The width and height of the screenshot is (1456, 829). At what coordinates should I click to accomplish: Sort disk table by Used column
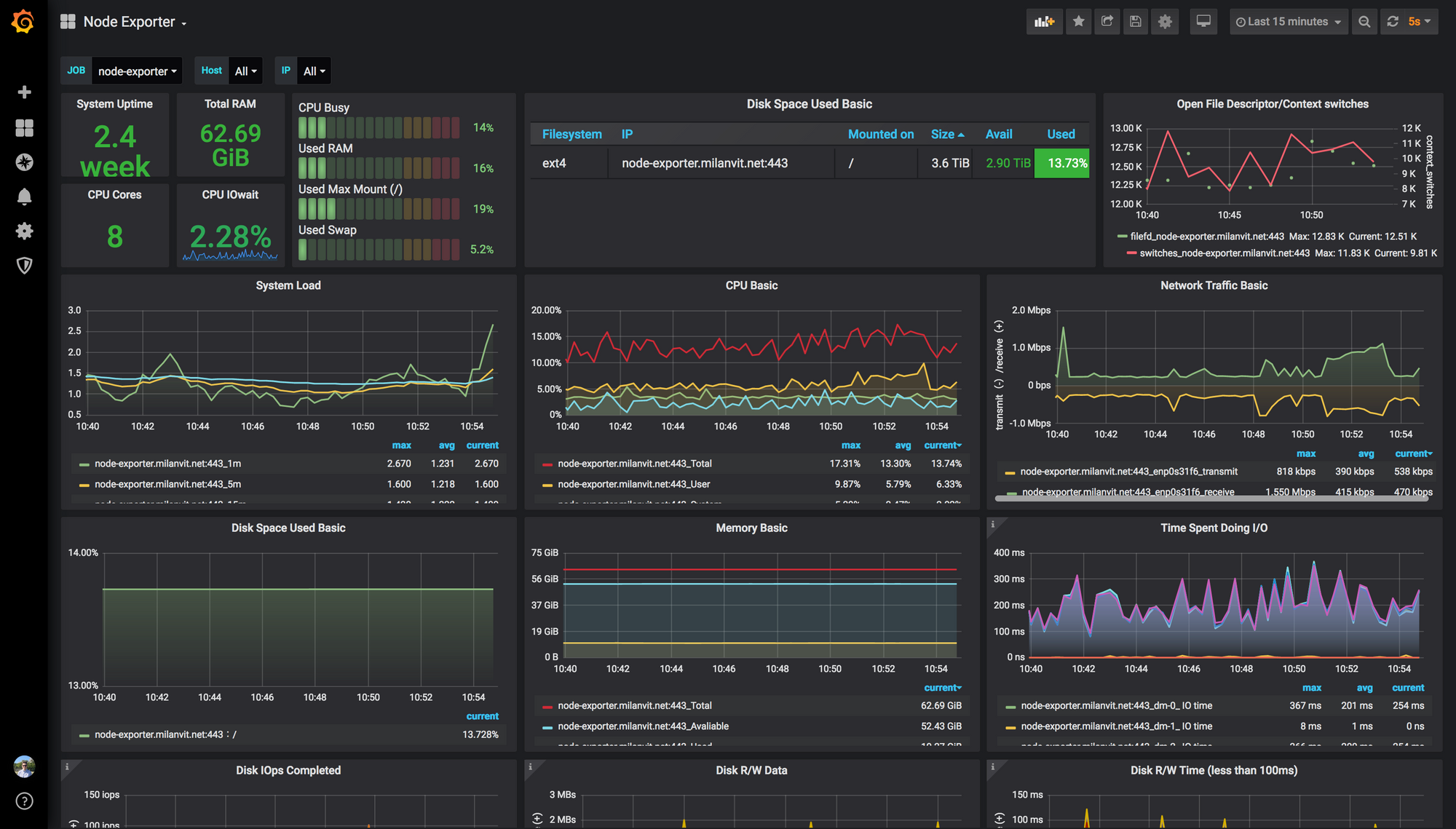click(x=1061, y=134)
